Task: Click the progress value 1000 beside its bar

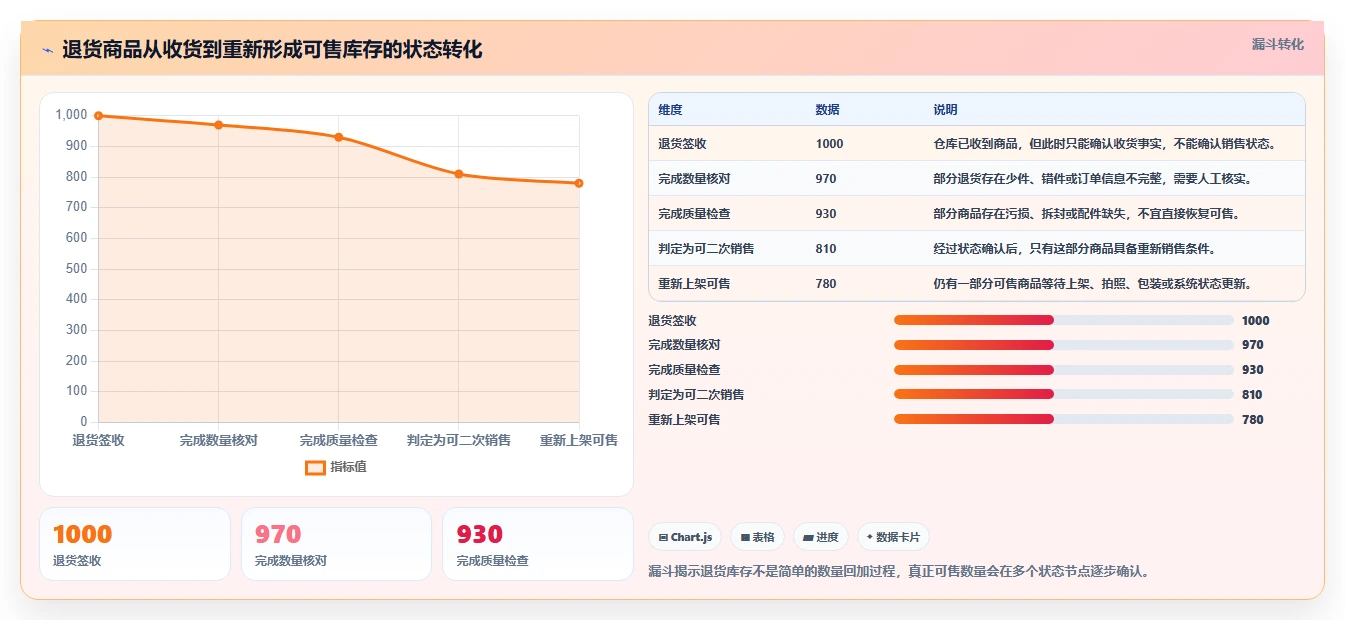Action: (x=1255, y=321)
